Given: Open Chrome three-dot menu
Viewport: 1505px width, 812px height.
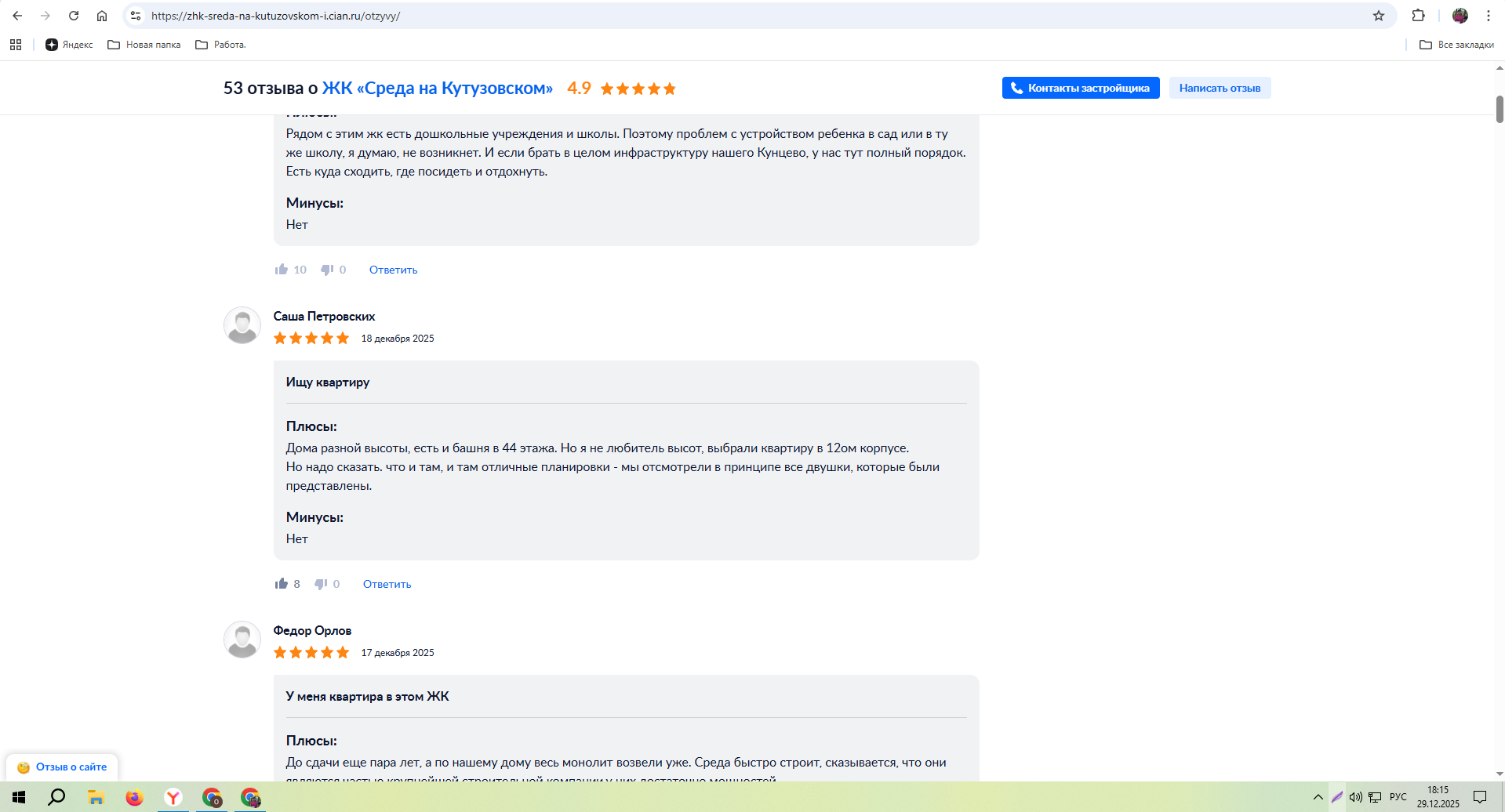Looking at the screenshot, I should pyautogui.click(x=1489, y=16).
